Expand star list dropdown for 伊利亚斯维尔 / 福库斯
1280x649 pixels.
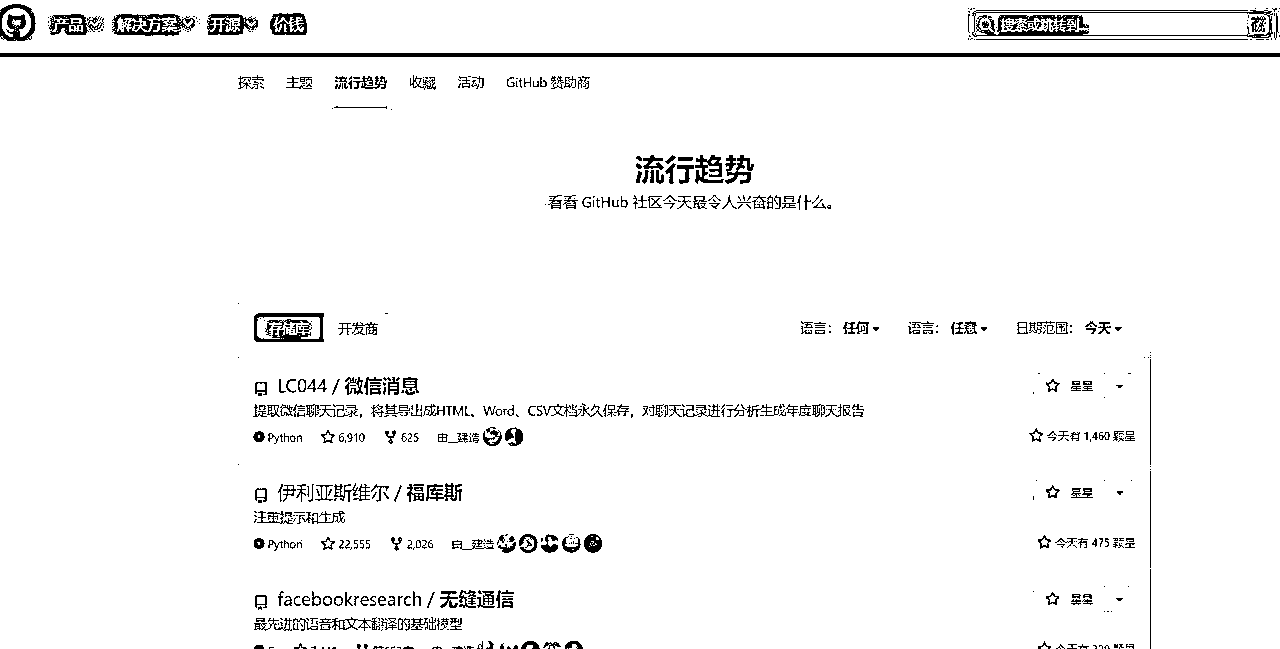[1120, 493]
